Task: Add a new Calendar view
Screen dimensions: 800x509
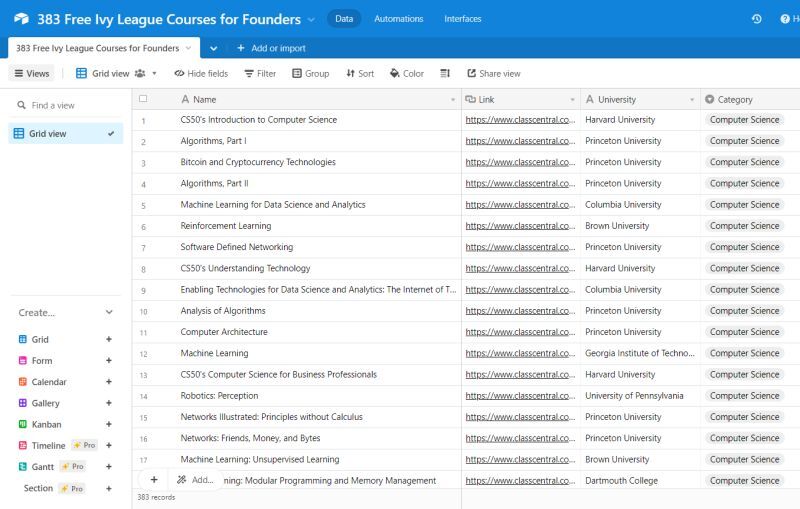Action: click(109, 382)
